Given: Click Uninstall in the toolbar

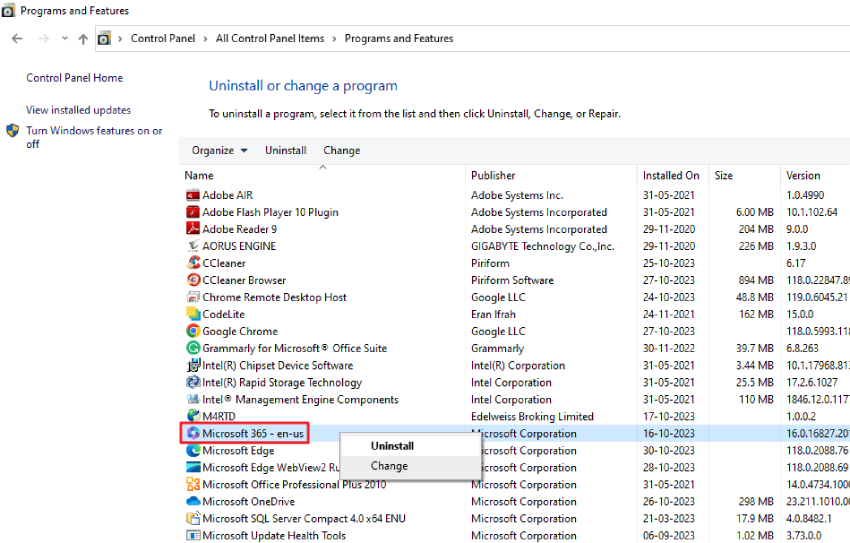Looking at the screenshot, I should pos(285,151).
